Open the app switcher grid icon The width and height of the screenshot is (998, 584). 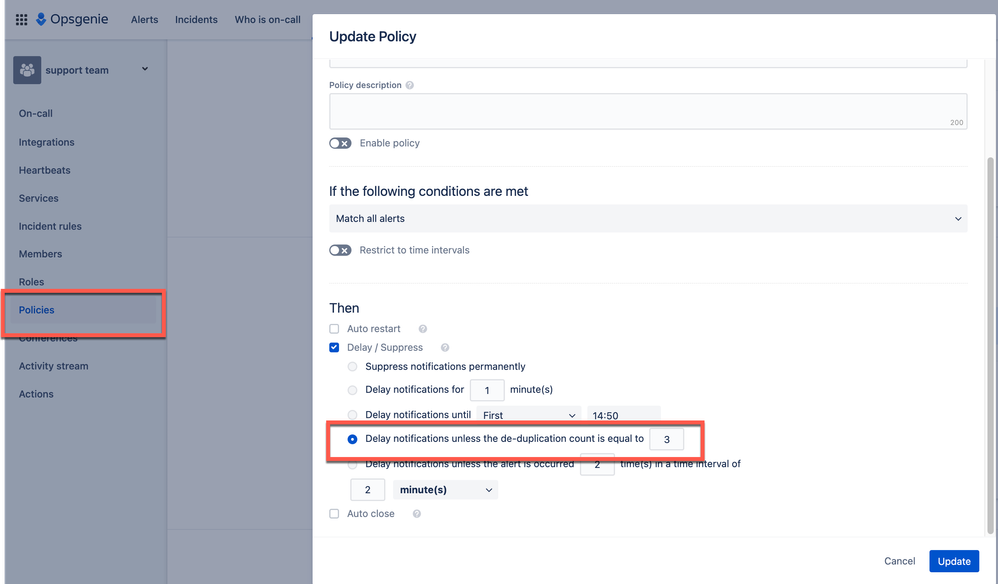click(21, 20)
